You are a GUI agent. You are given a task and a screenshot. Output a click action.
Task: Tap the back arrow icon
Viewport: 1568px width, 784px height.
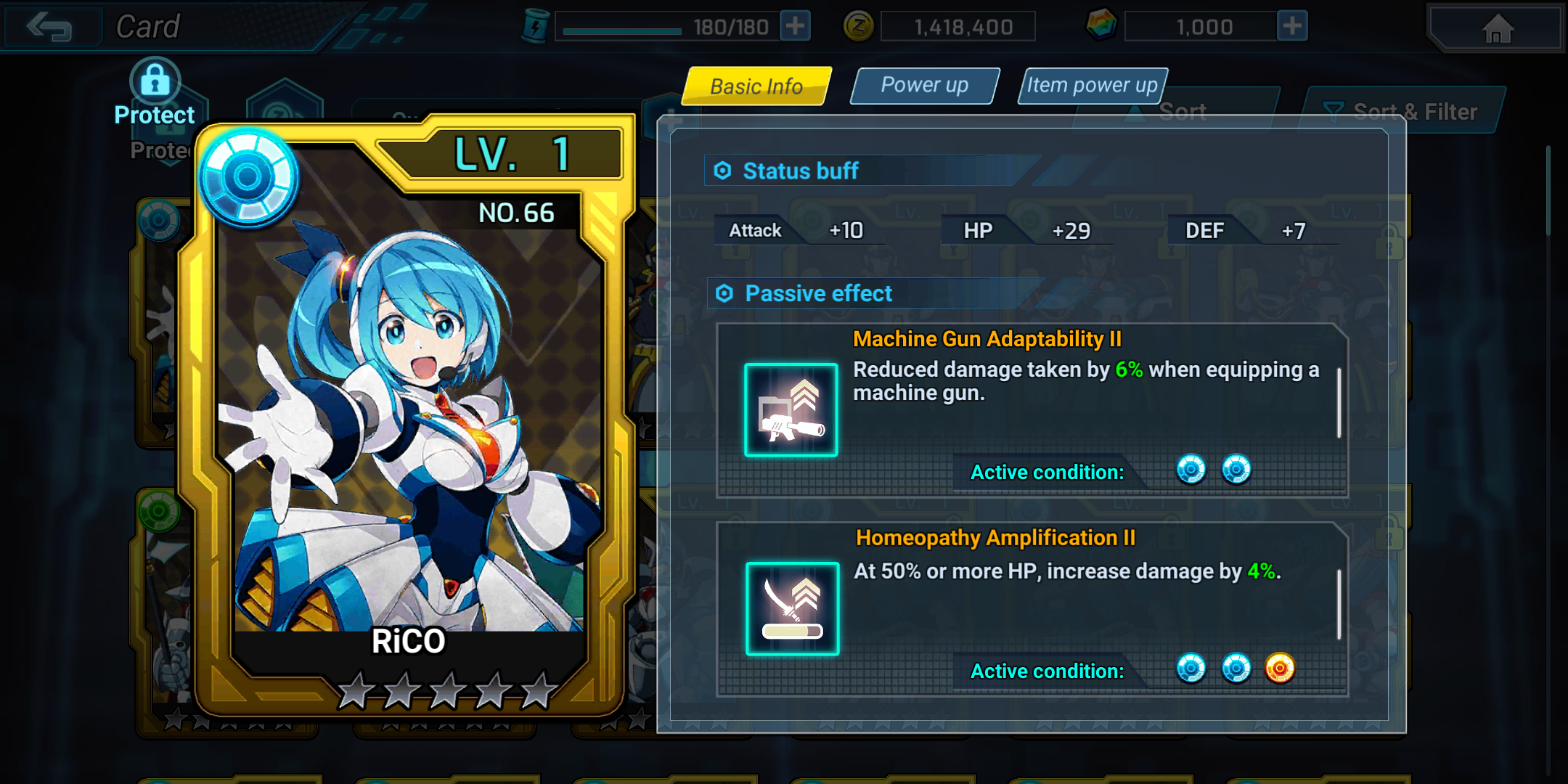49,28
